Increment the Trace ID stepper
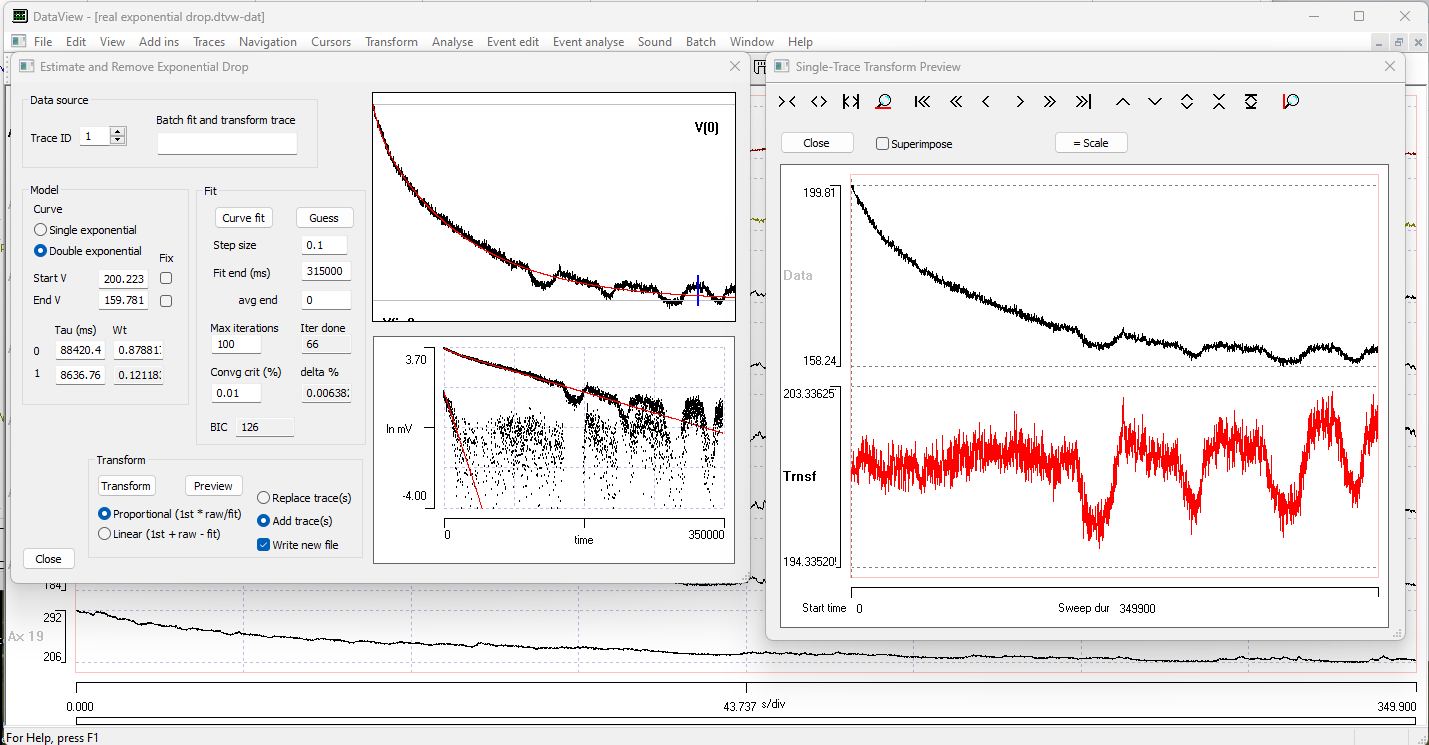The width and height of the screenshot is (1429, 745). pyautogui.click(x=120, y=132)
